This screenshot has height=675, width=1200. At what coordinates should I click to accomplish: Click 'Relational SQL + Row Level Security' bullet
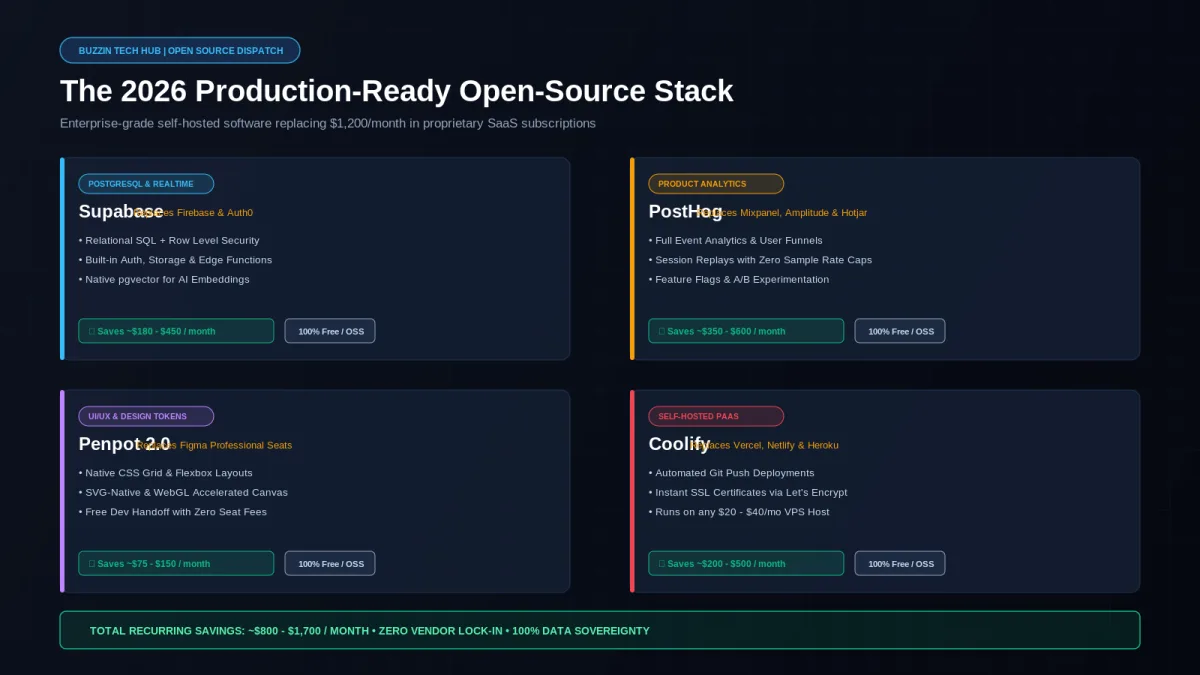coord(169,240)
